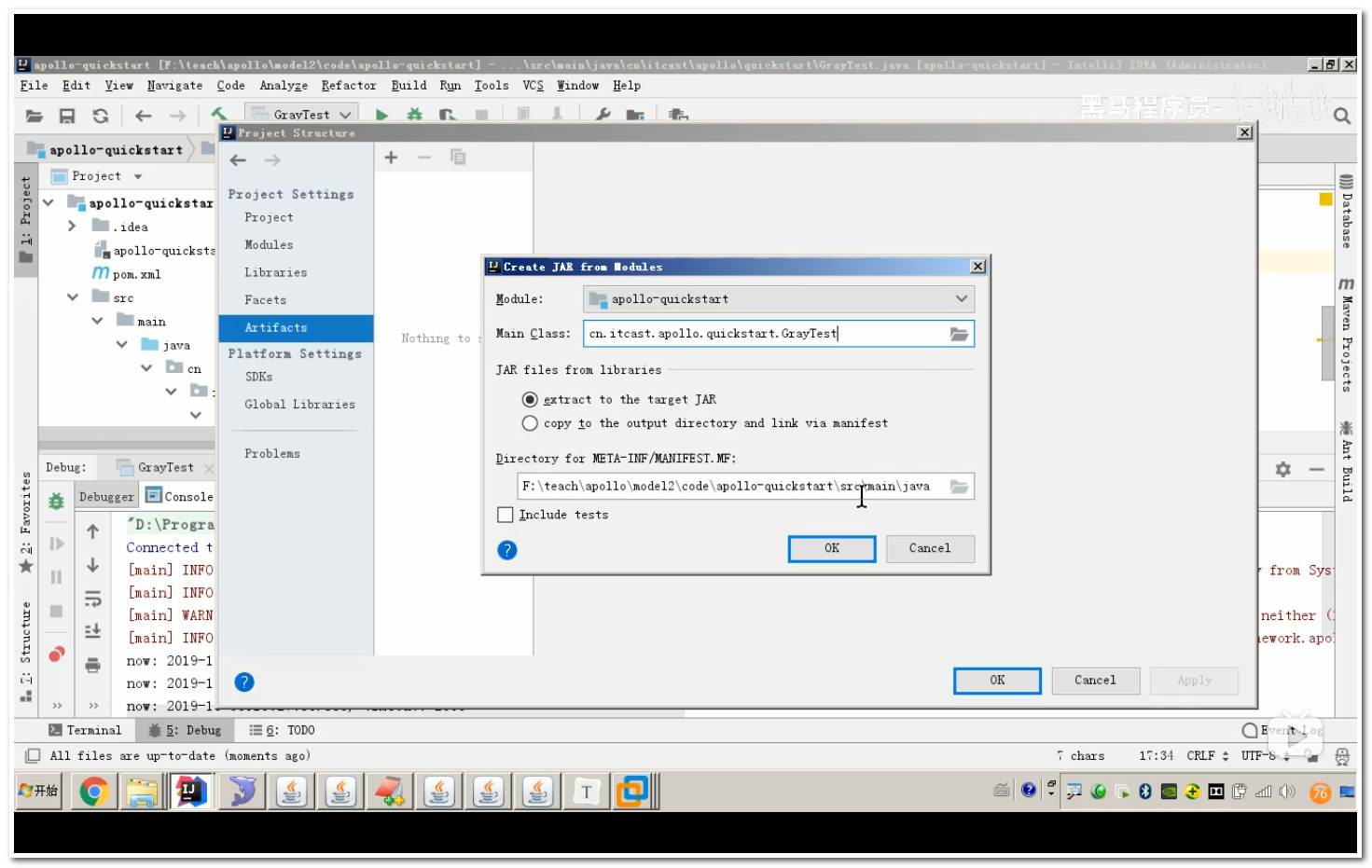Click the back arrow in Project Structure dialog
The width and height of the screenshot is (1372, 868).
pyautogui.click(x=239, y=160)
